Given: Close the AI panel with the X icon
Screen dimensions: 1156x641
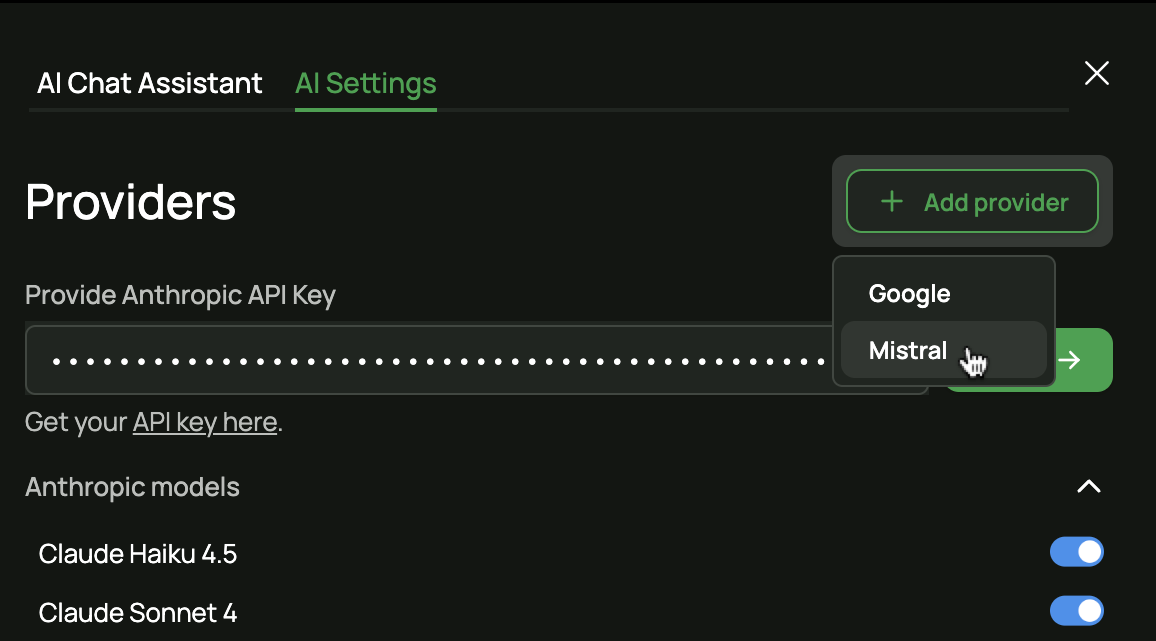Looking at the screenshot, I should (x=1097, y=73).
